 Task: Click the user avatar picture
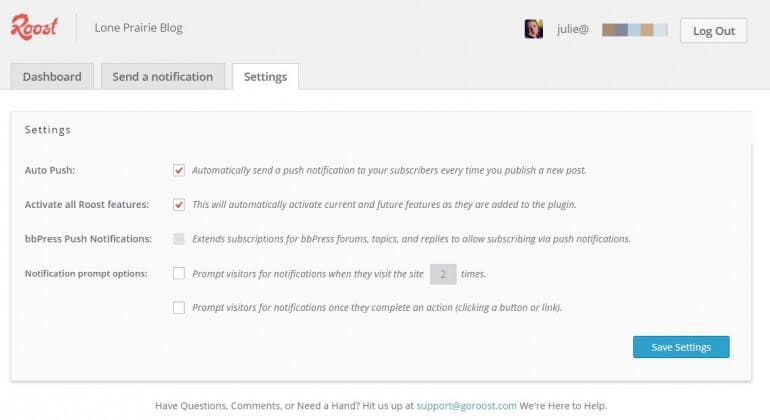pos(533,29)
